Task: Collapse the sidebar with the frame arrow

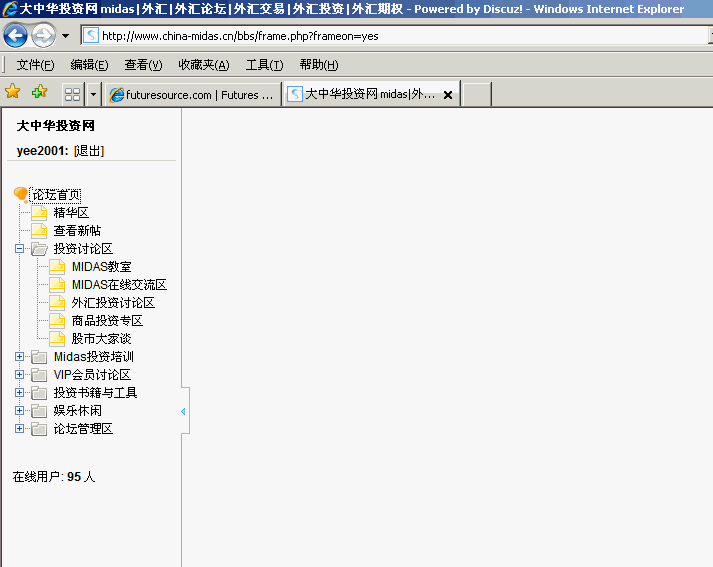Action: [x=183, y=411]
